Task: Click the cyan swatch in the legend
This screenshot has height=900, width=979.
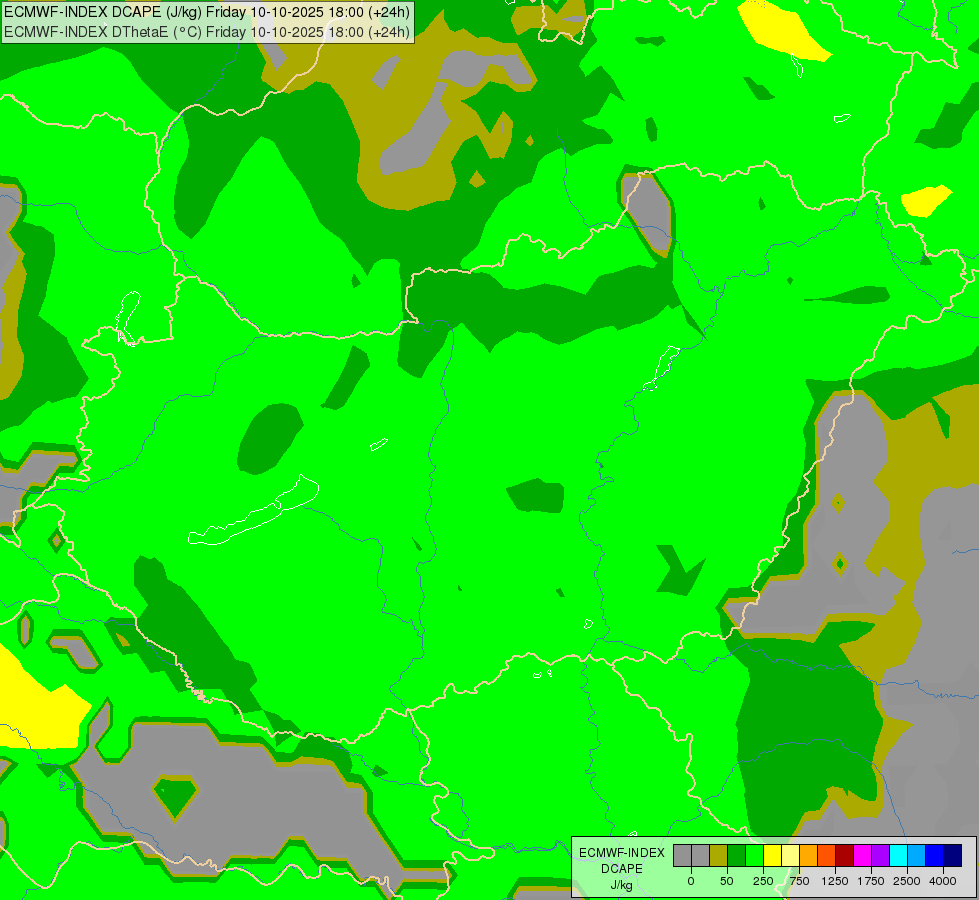Action: pos(898,855)
